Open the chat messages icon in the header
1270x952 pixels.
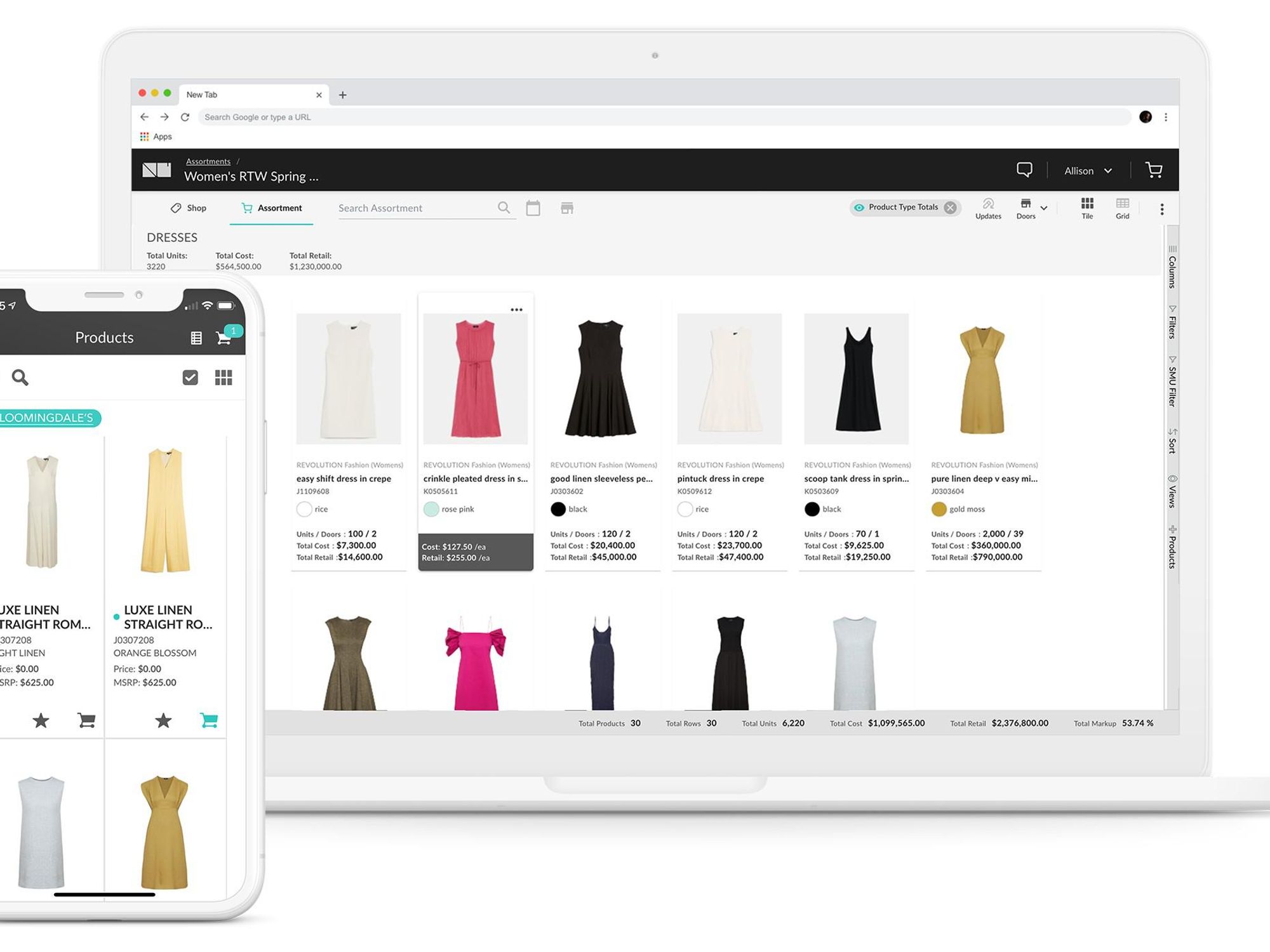tap(1024, 170)
